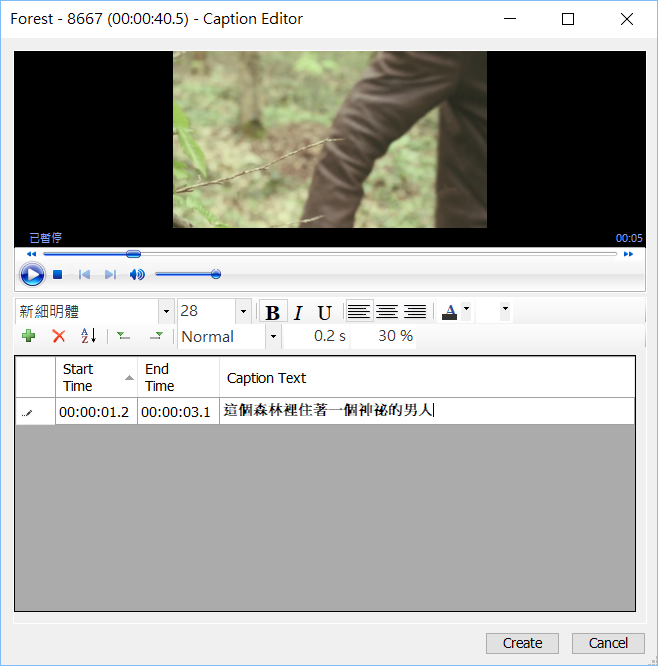Click the End Time column header
Screen dimensions: 658x666
pyautogui.click(x=178, y=377)
